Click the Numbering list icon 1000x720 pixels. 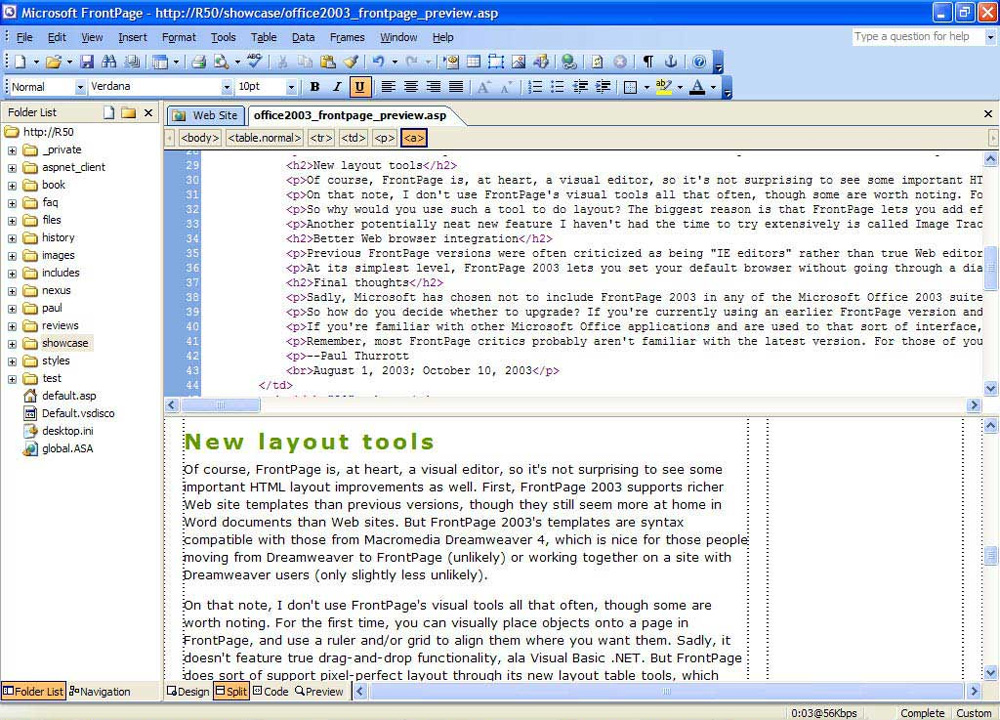point(535,87)
